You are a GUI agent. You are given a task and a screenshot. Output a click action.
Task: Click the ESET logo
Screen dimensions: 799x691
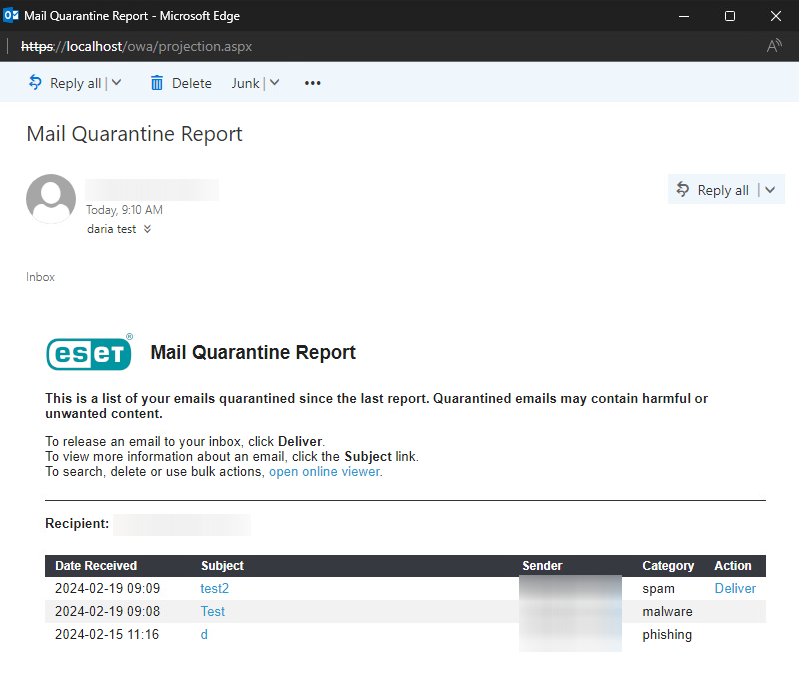click(89, 353)
